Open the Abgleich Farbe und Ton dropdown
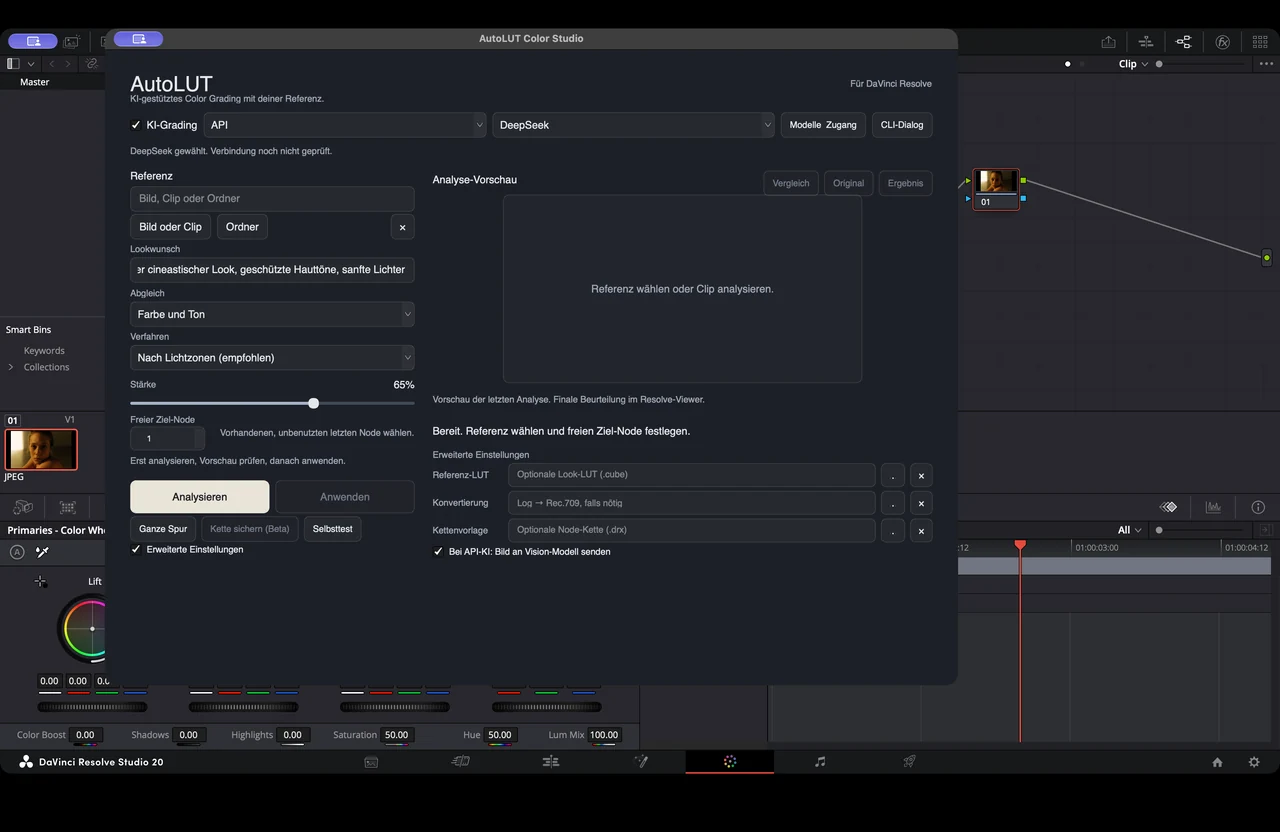This screenshot has width=1280, height=832. click(x=272, y=314)
